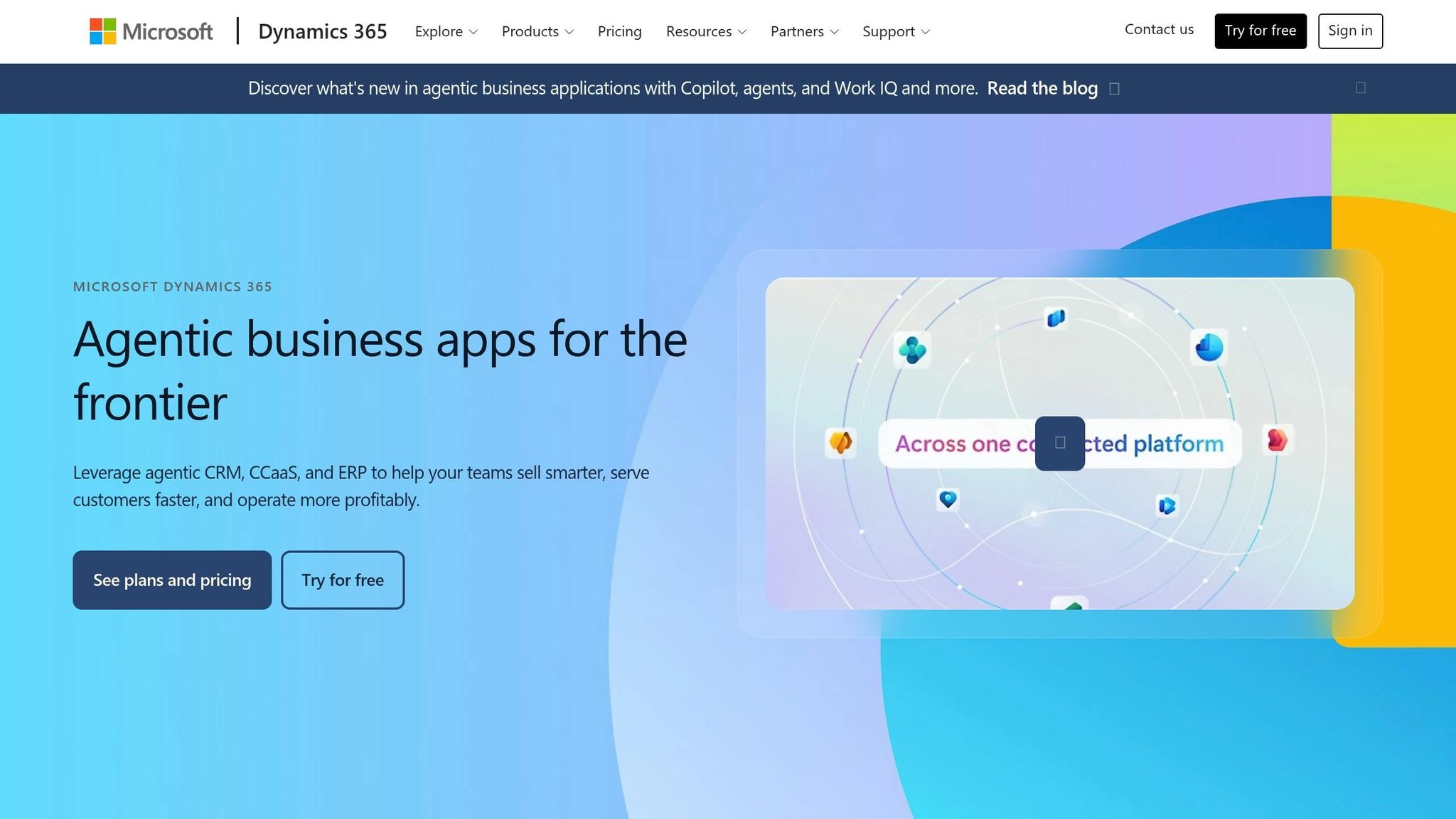Dismiss the dark blue announcement banner
1456x819 pixels.
click(x=1361, y=87)
